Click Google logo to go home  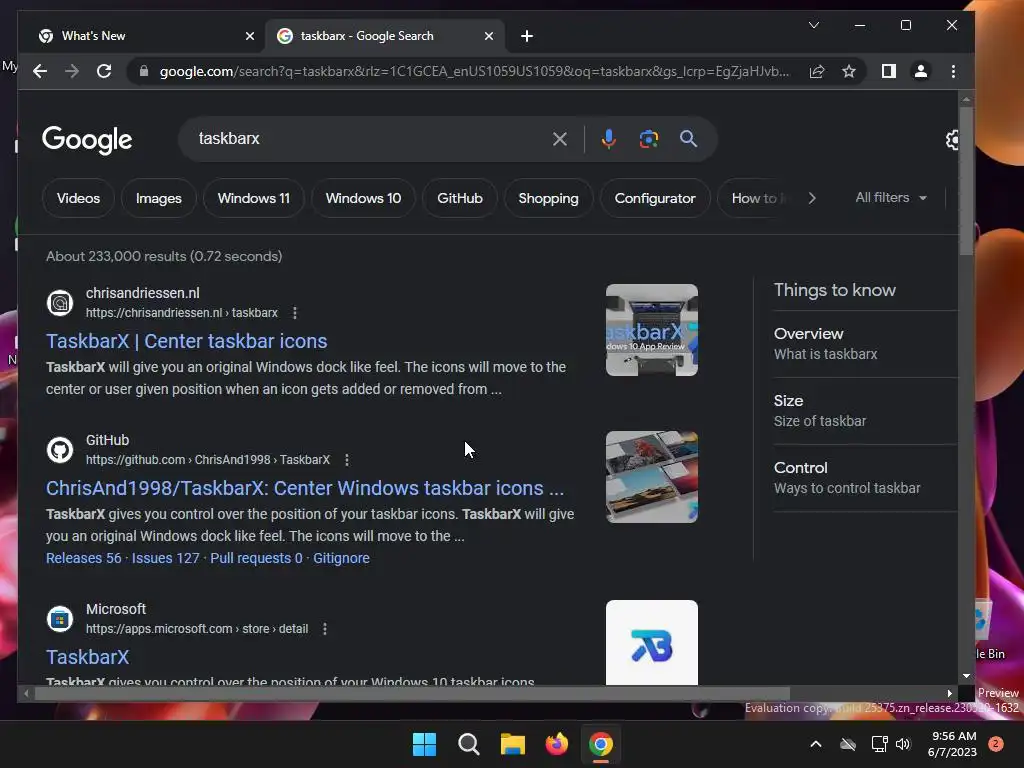(87, 140)
